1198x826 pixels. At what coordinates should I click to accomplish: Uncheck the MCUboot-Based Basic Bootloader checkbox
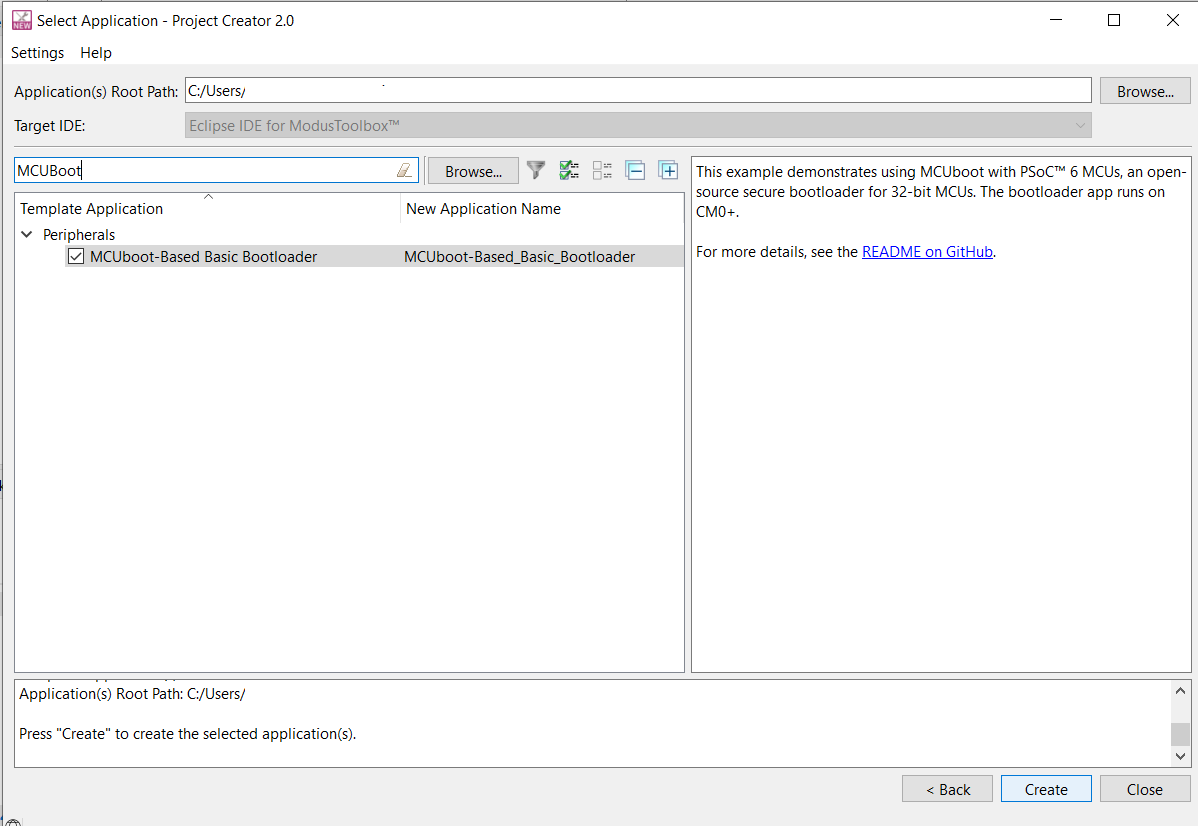coord(76,257)
